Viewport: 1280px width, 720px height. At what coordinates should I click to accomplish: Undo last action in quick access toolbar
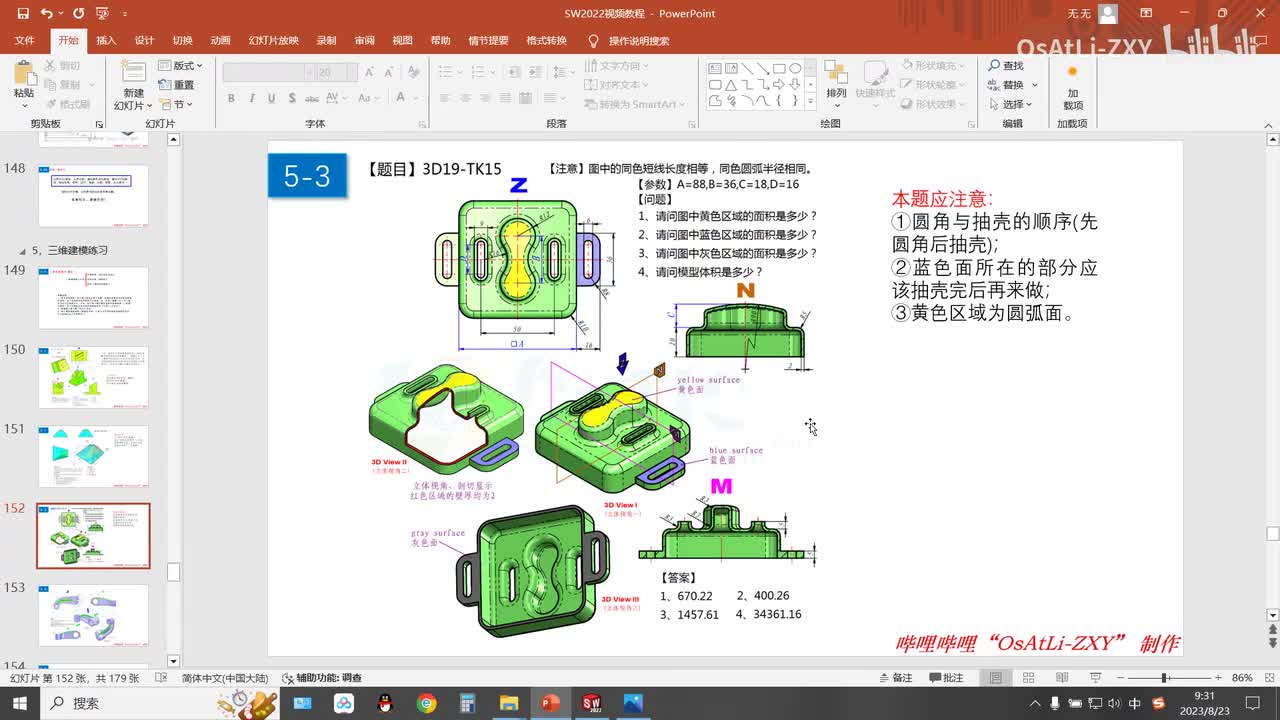click(x=47, y=14)
